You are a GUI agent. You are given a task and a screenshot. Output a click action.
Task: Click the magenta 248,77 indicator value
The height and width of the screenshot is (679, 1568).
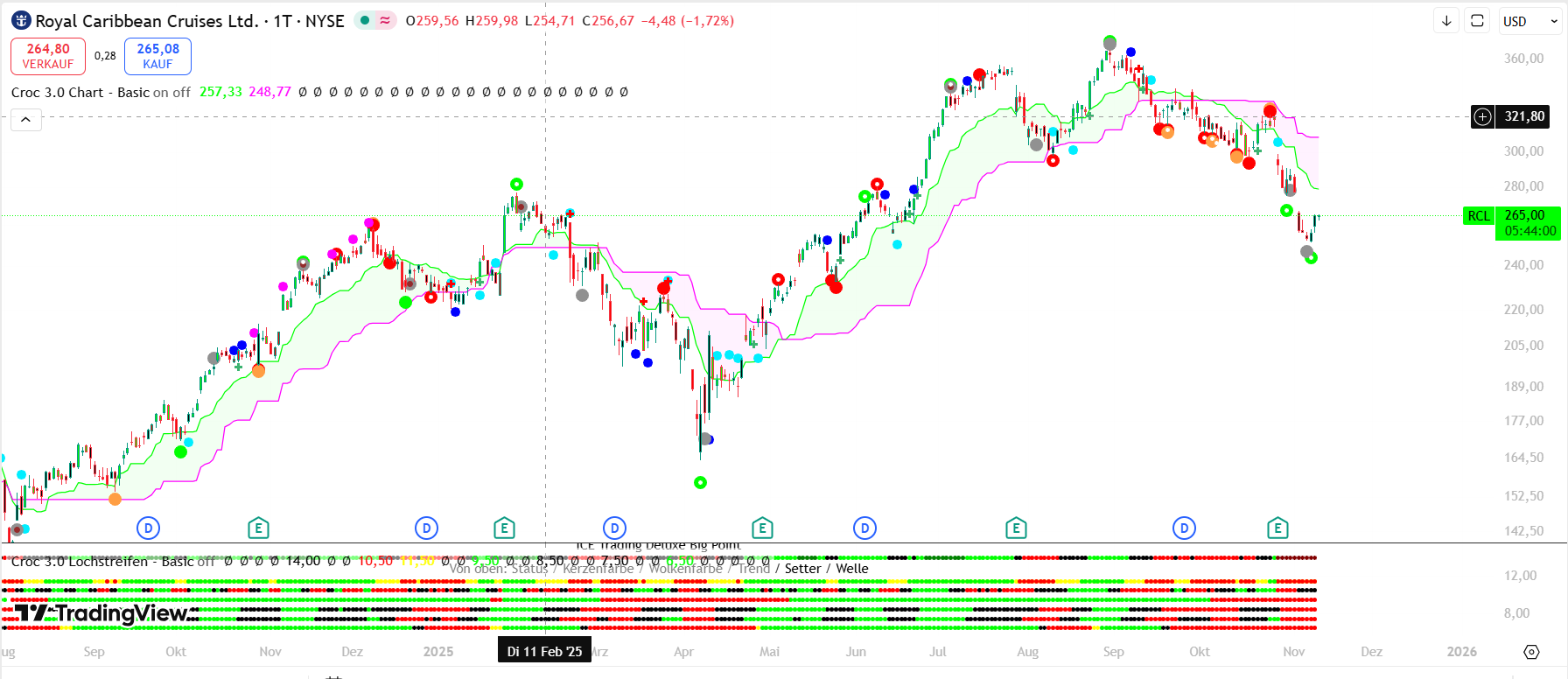269,92
